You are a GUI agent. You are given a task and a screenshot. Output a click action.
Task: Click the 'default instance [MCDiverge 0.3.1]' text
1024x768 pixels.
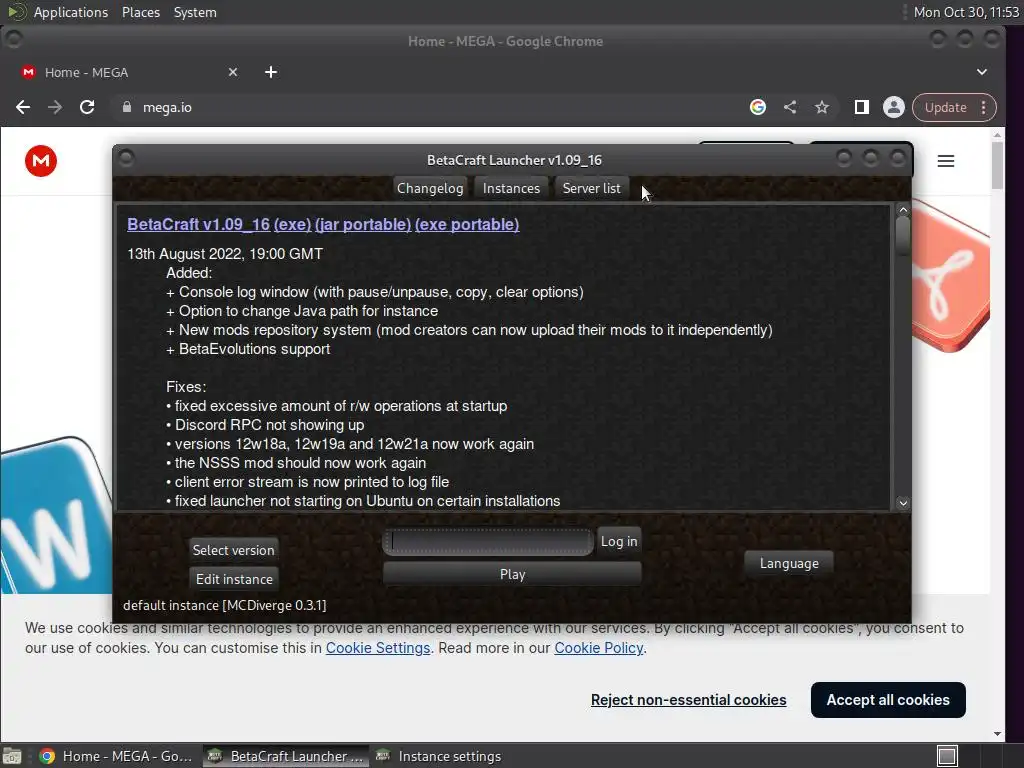[225, 605]
